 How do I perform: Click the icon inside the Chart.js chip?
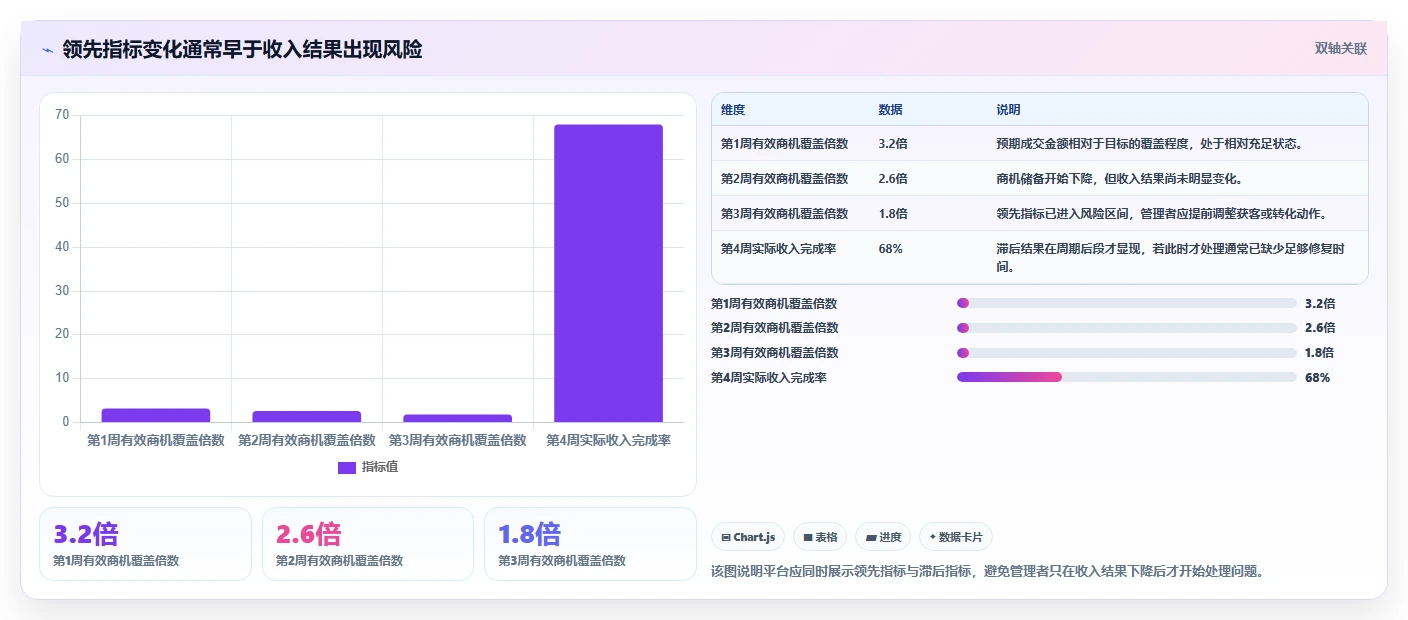coord(726,537)
